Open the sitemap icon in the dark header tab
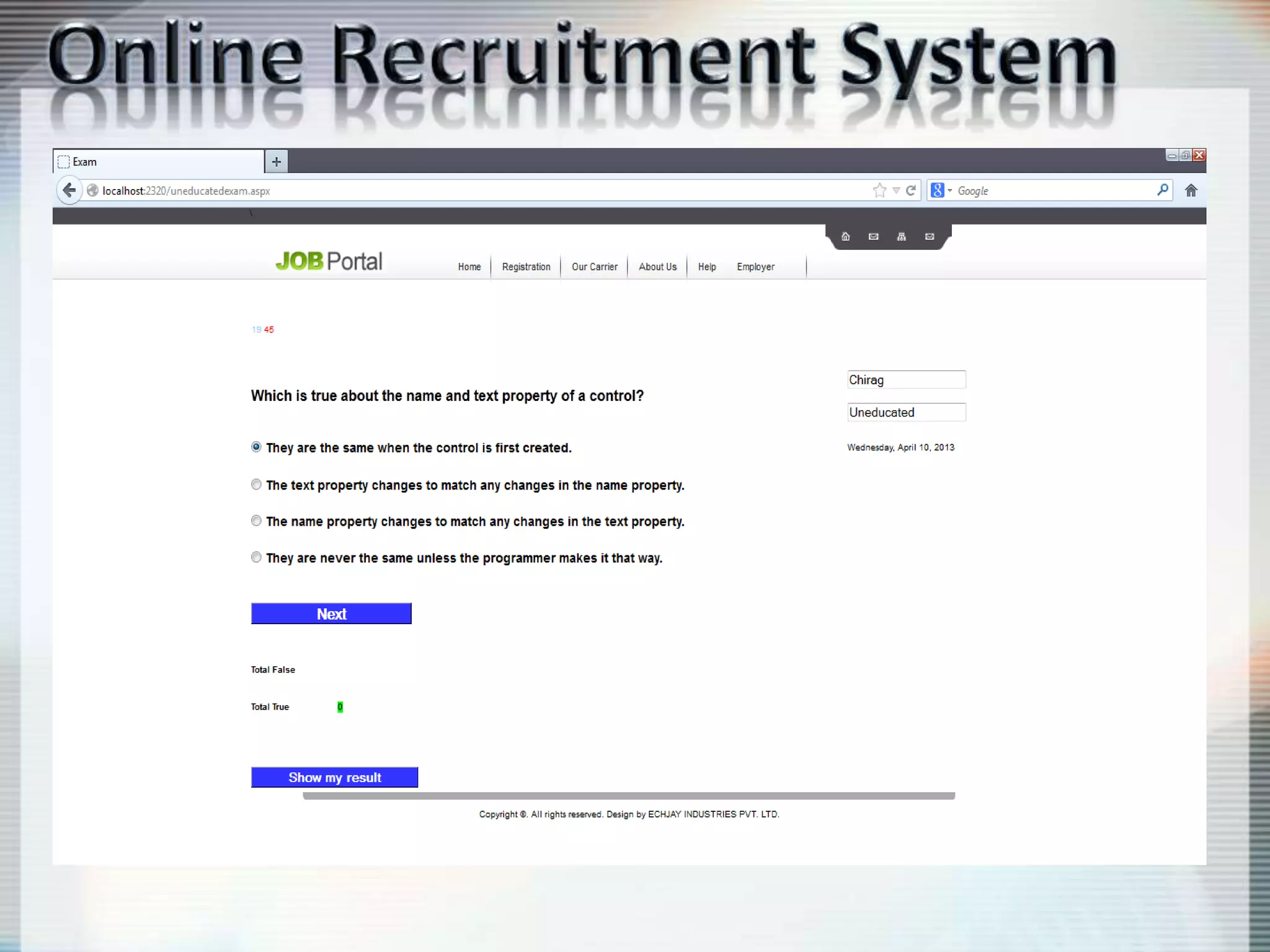This screenshot has width=1270, height=952. (x=901, y=236)
